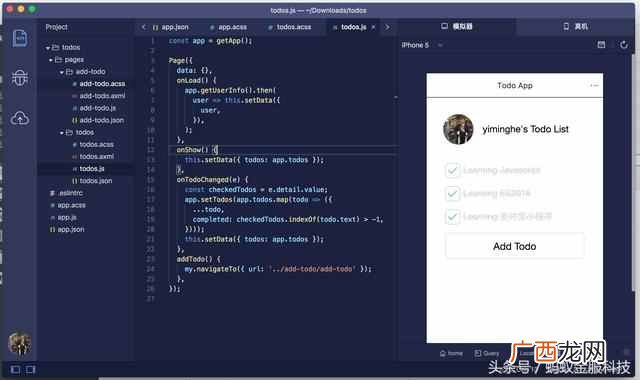Close the todos.js editor tab
The height and width of the screenshot is (380, 640).
pos(373,27)
